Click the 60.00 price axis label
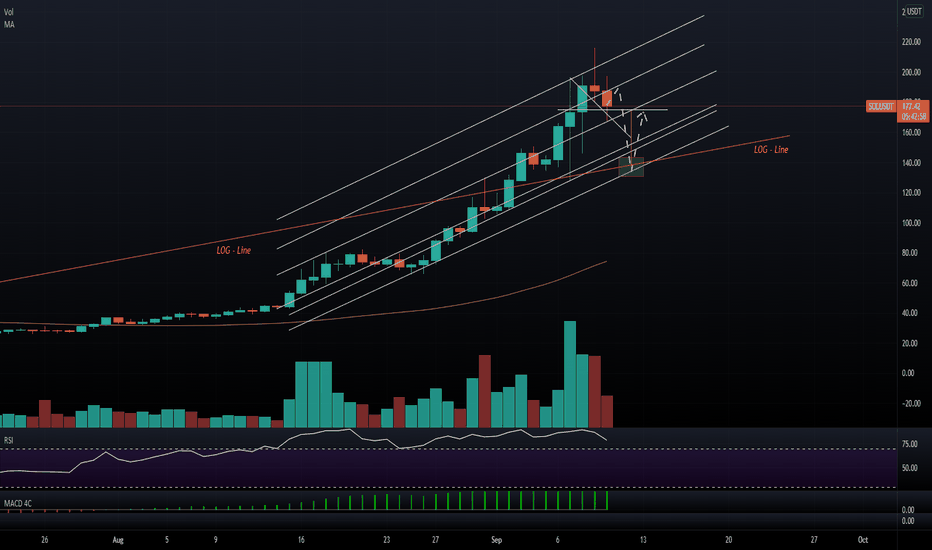The height and width of the screenshot is (550, 932). (910, 283)
